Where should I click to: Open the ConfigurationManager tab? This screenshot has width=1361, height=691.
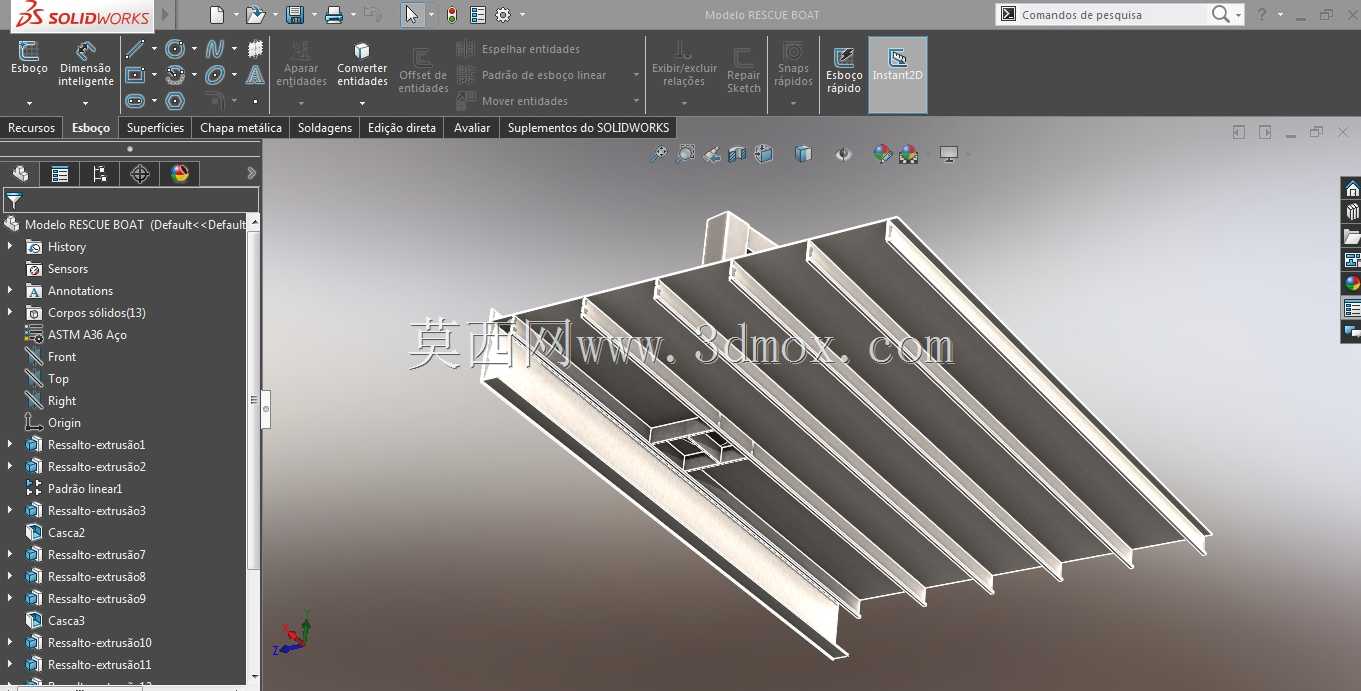[100, 174]
